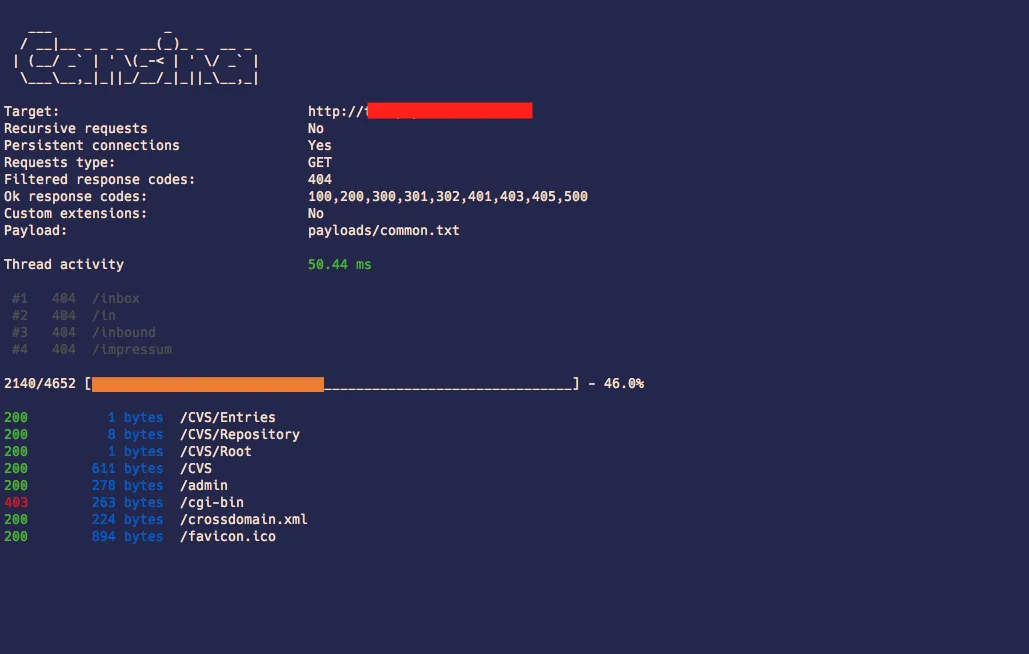Click the orange progress bar fill
This screenshot has height=654, width=1029.
208,384
